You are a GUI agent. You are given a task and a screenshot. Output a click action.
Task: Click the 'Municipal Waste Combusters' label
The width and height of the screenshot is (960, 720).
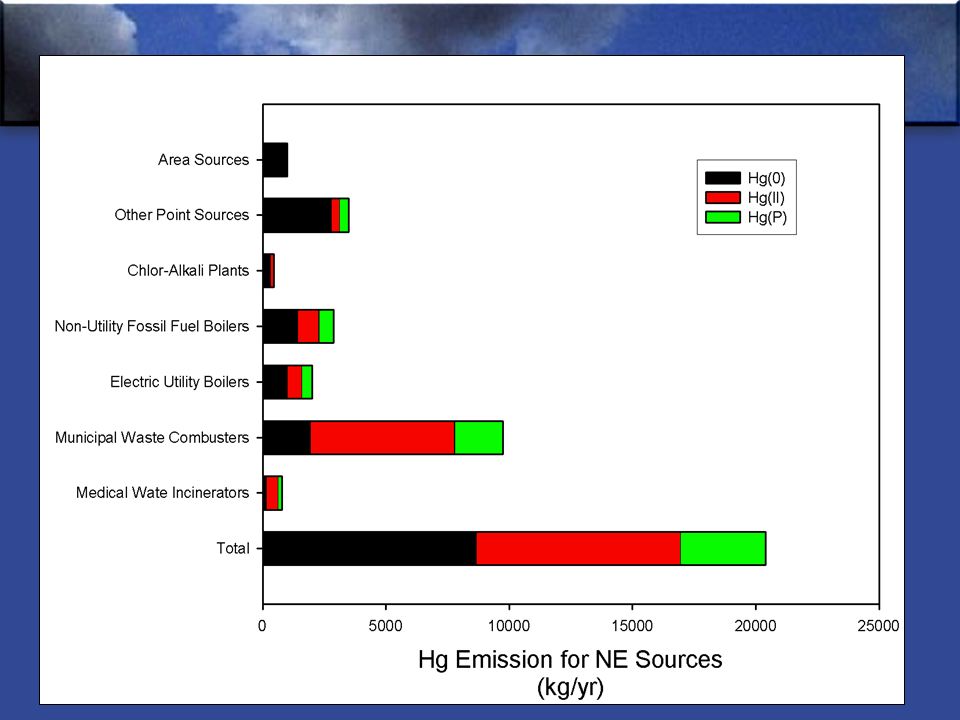(x=152, y=437)
